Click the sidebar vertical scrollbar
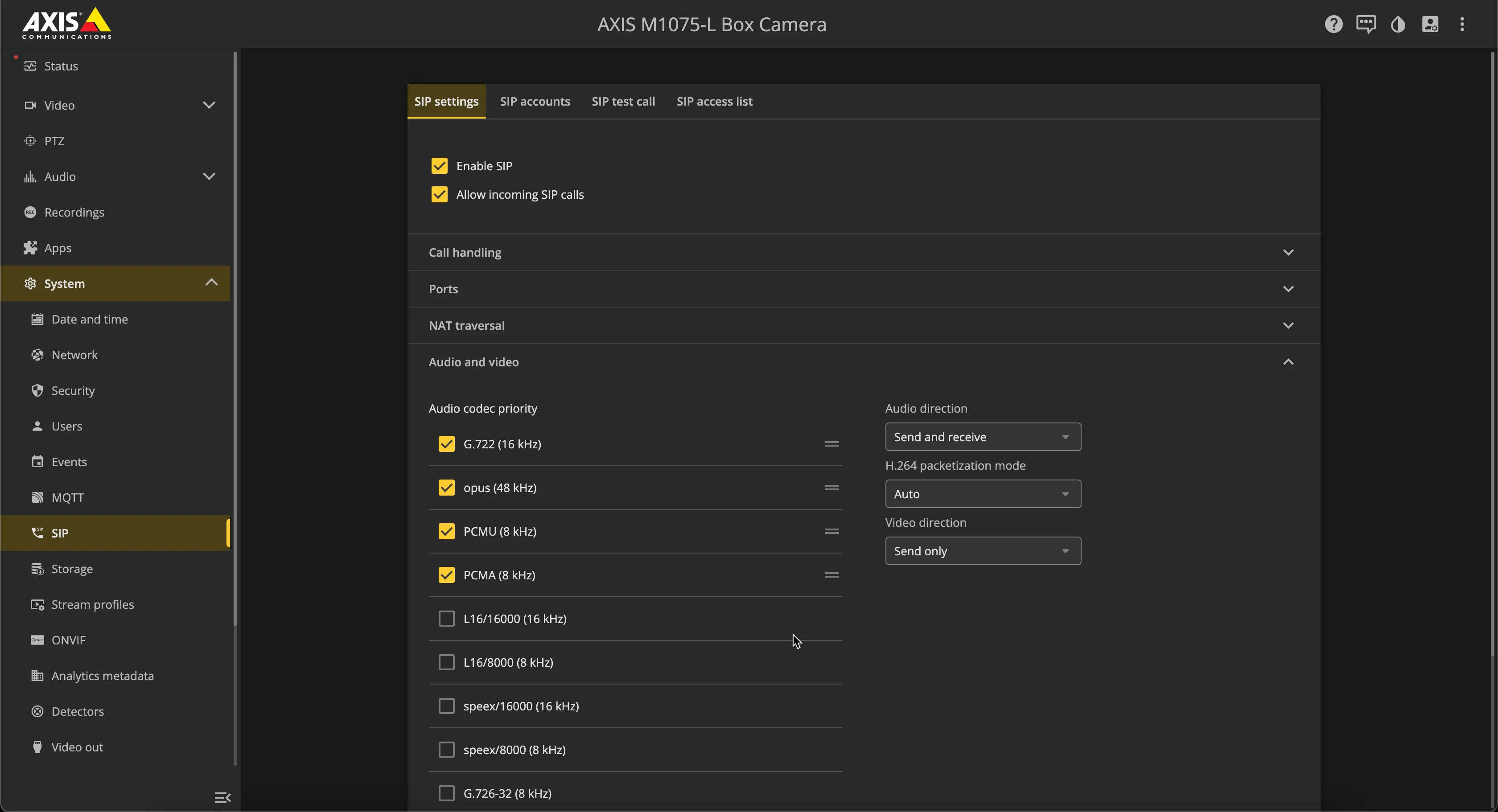This screenshot has height=812, width=1498. pos(235,339)
